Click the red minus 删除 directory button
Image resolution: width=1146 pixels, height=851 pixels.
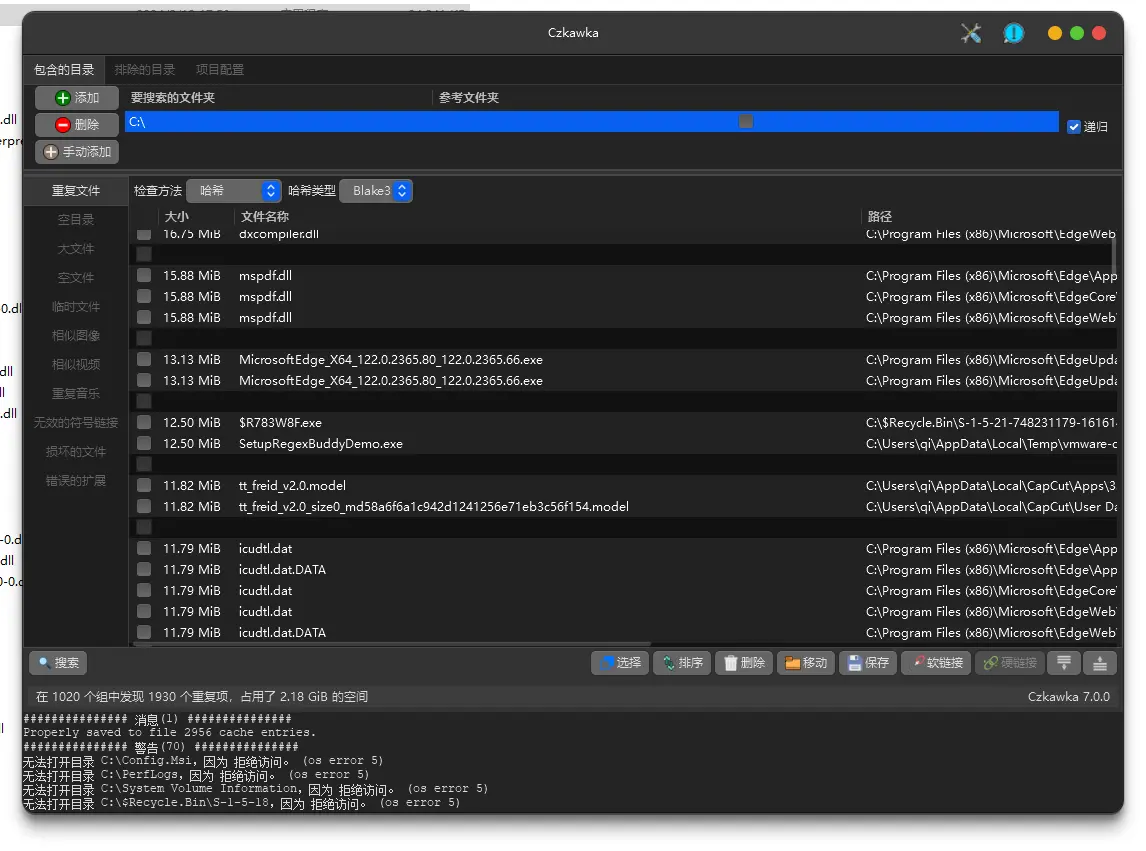(x=77, y=125)
